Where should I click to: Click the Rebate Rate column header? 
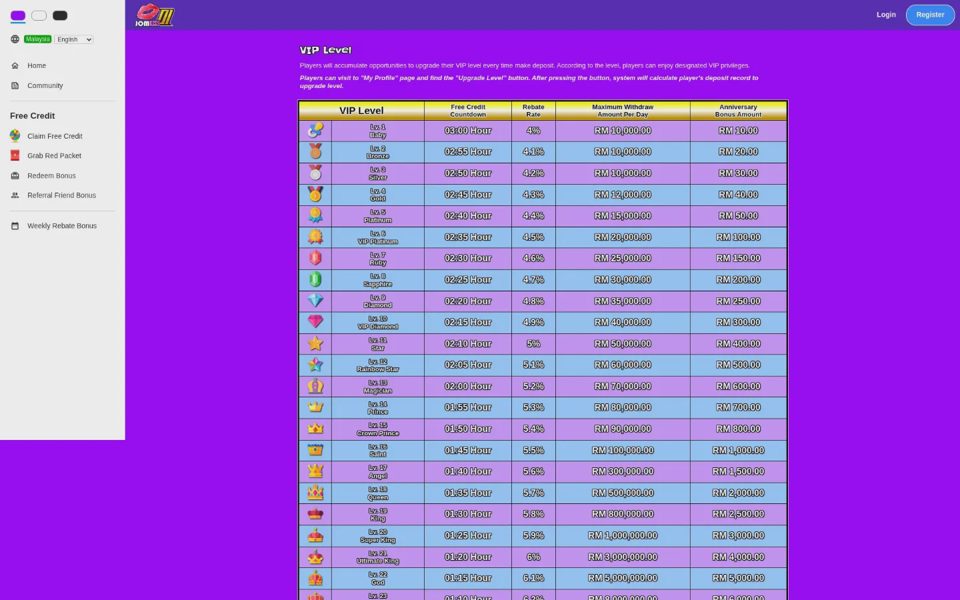(533, 110)
